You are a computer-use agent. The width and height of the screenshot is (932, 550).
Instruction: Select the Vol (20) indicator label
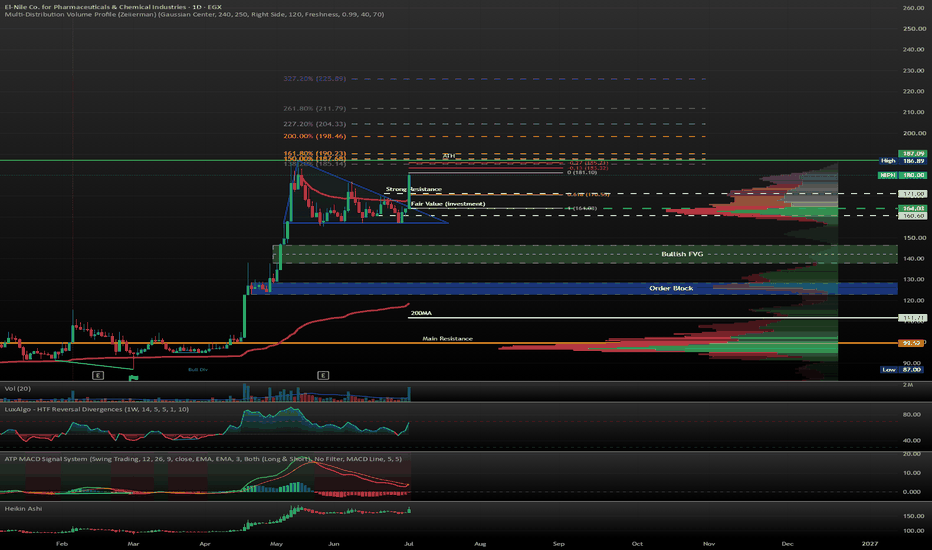coord(17,388)
